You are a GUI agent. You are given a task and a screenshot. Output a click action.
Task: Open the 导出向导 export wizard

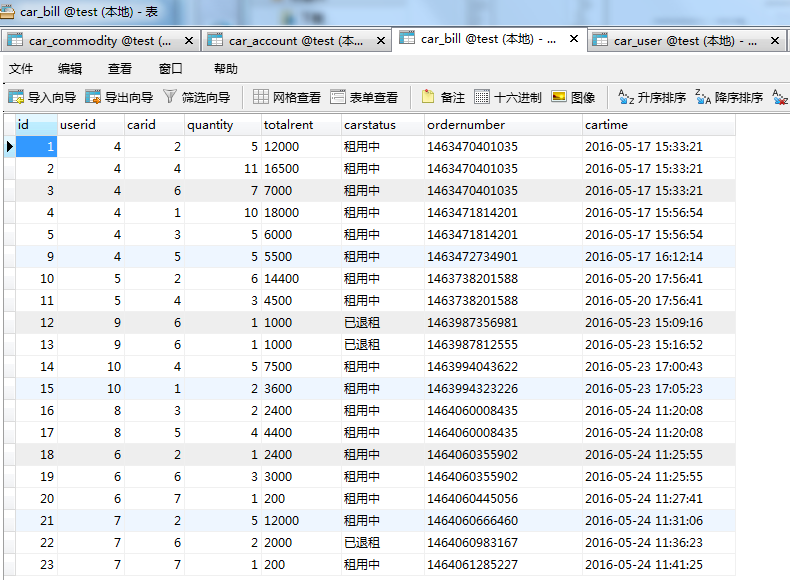point(119,97)
